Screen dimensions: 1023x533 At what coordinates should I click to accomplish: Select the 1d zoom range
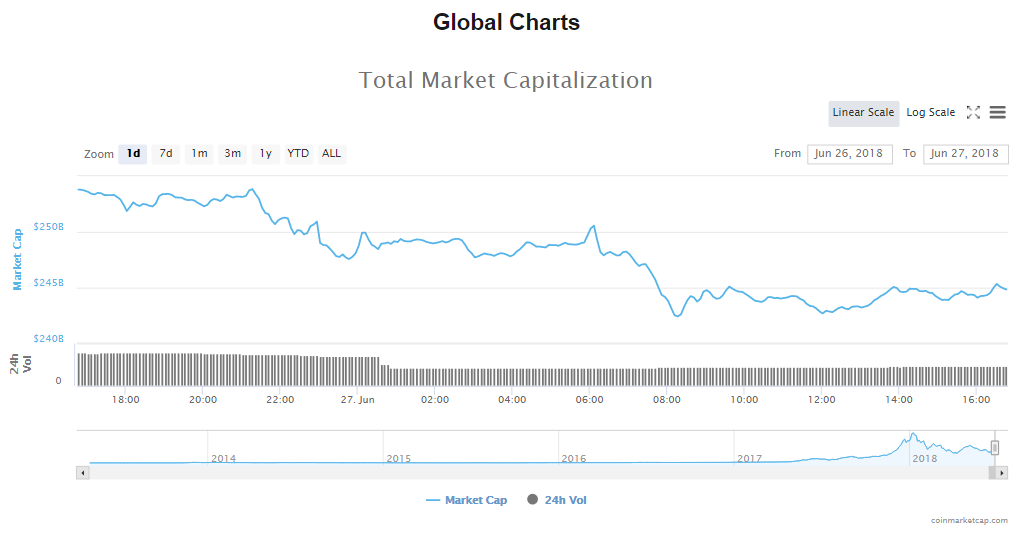(133, 154)
